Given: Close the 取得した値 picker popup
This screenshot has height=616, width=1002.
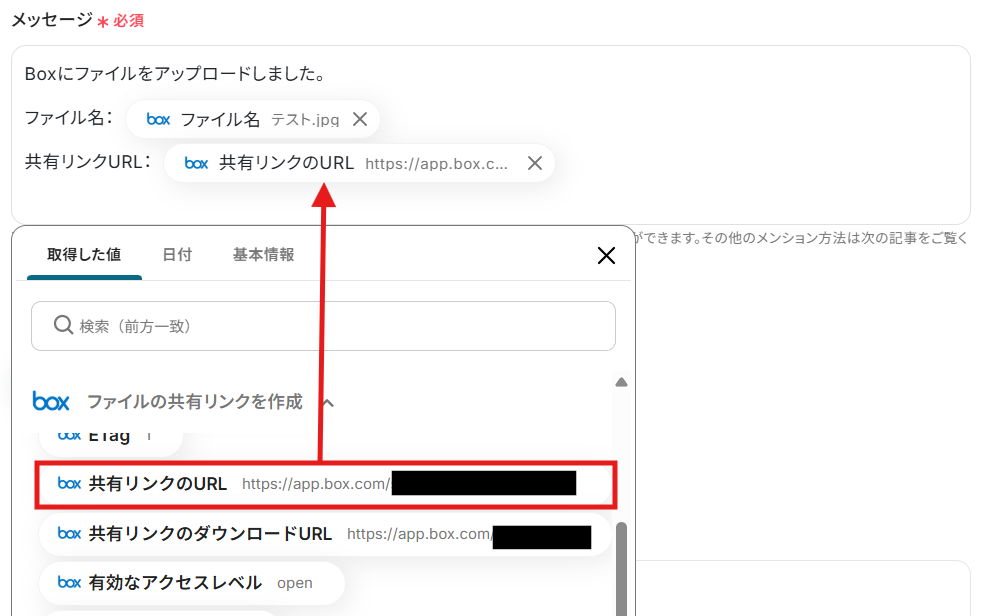Looking at the screenshot, I should (x=606, y=256).
